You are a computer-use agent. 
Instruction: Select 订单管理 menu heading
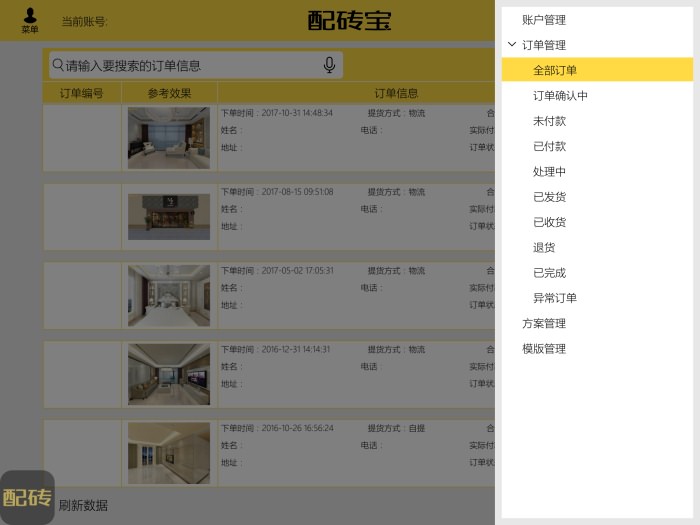[x=544, y=45]
